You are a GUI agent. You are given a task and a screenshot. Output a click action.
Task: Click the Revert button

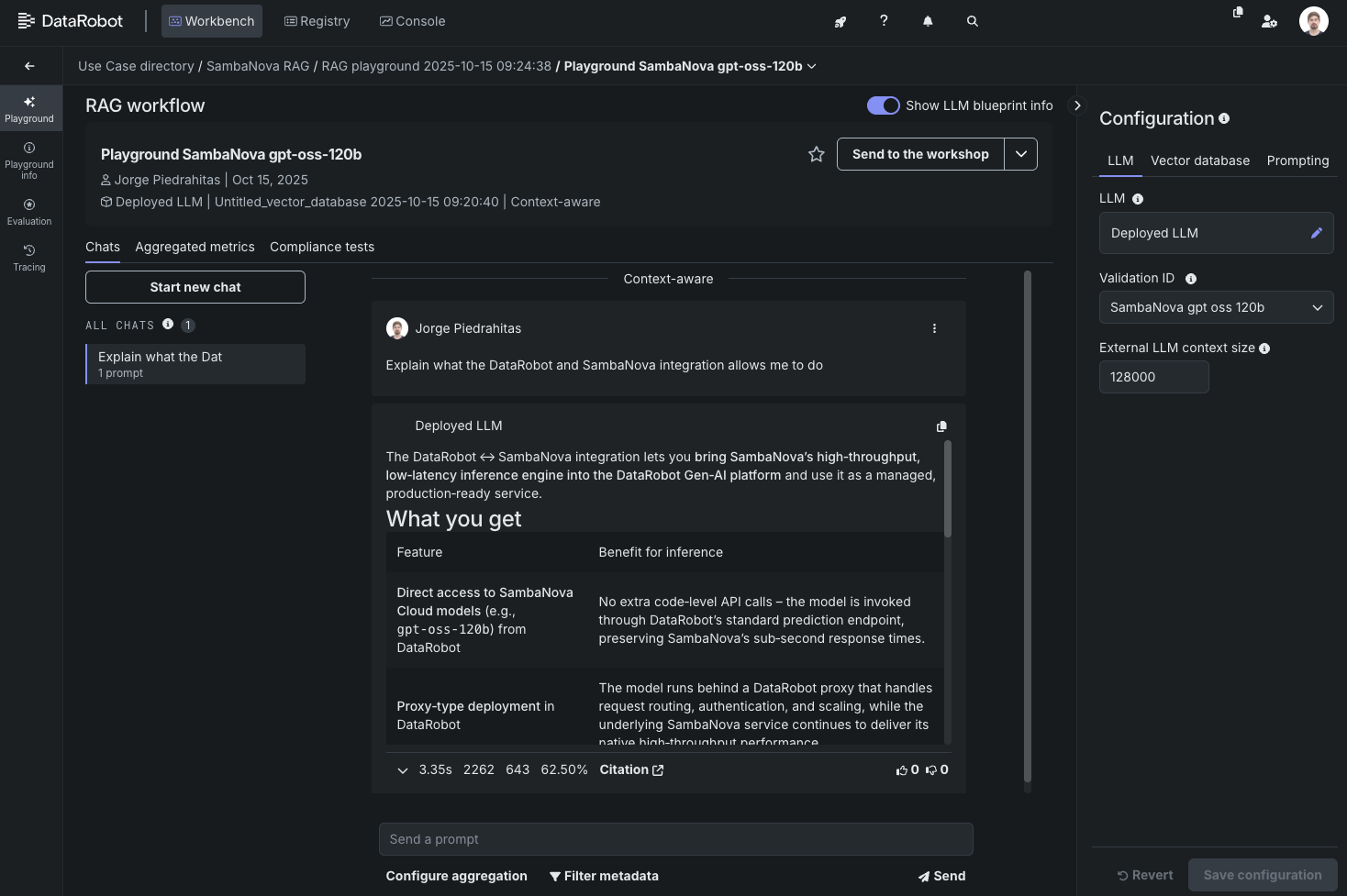tap(1145, 875)
